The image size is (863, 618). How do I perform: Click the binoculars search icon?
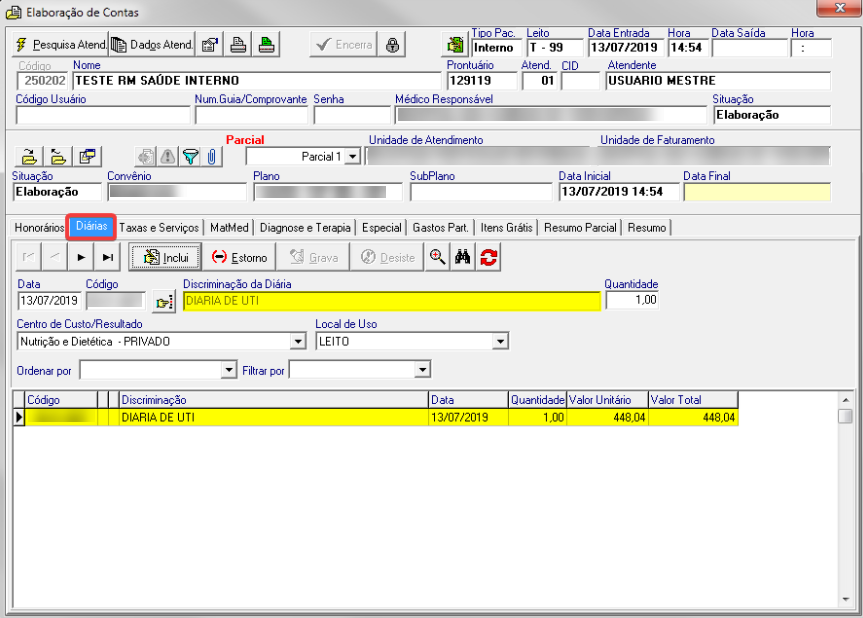tap(463, 257)
